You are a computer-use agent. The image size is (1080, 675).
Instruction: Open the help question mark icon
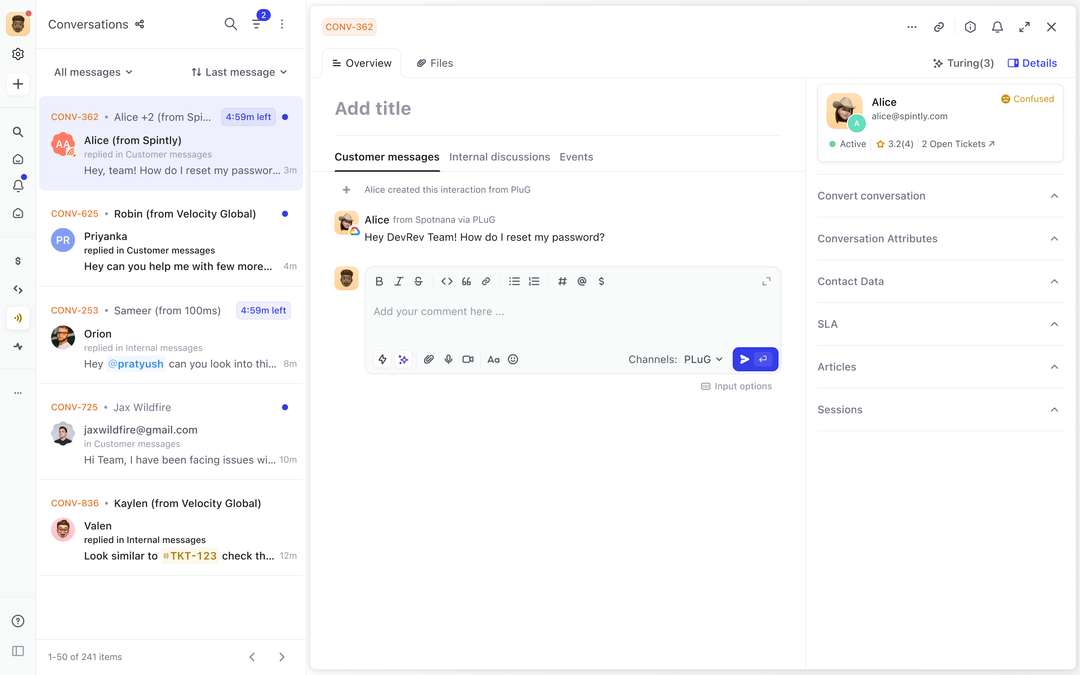tap(18, 621)
